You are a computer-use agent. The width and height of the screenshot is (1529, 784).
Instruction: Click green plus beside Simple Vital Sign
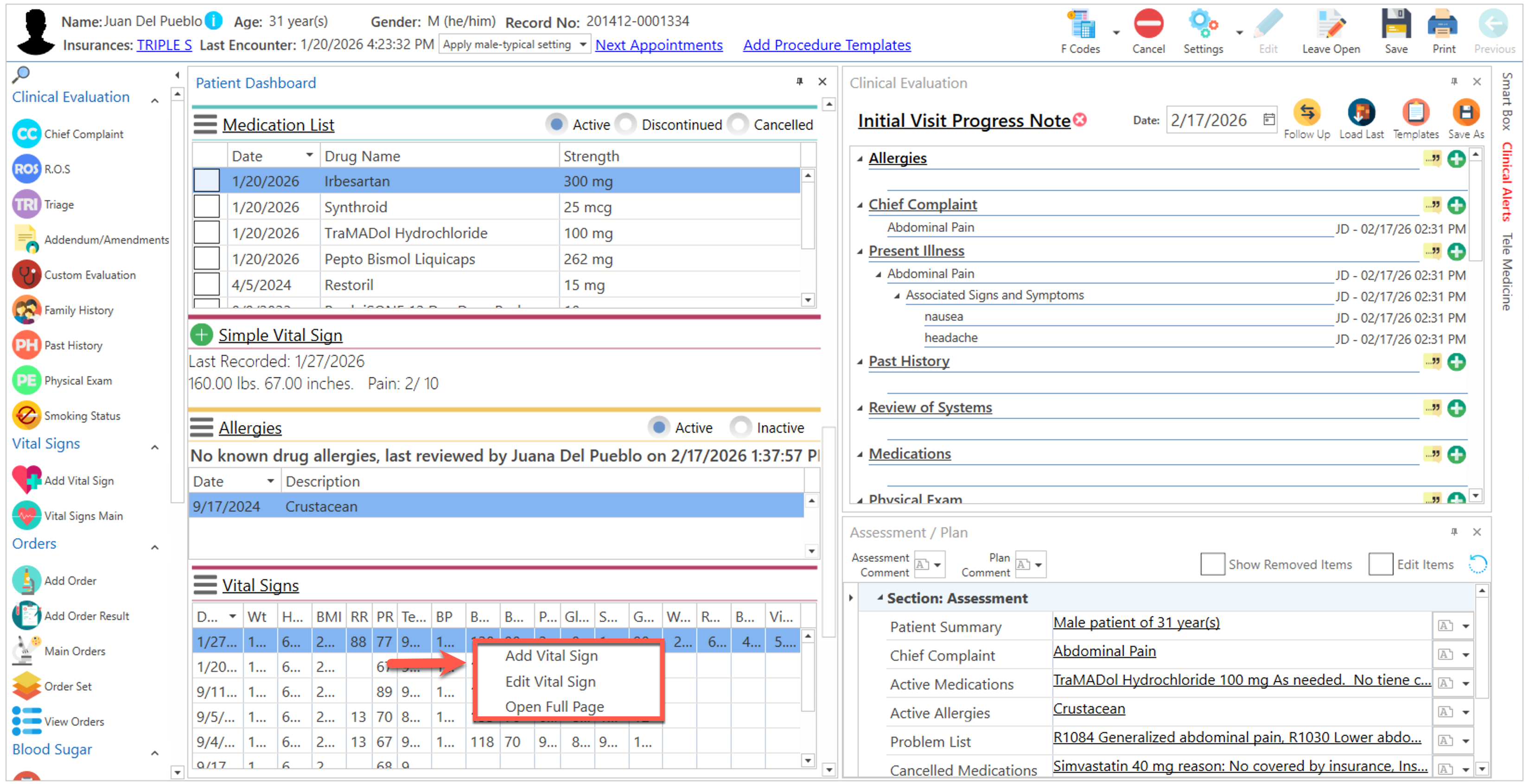click(x=201, y=335)
